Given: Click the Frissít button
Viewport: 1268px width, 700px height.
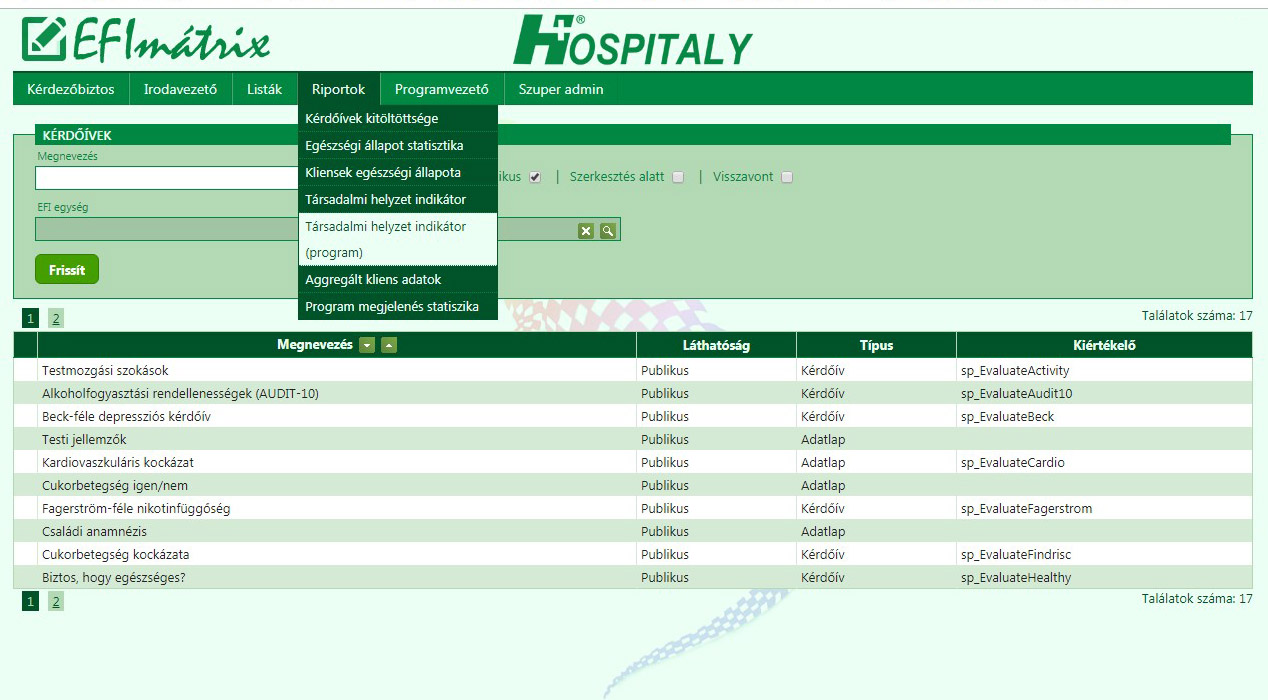Looking at the screenshot, I should coord(67,270).
